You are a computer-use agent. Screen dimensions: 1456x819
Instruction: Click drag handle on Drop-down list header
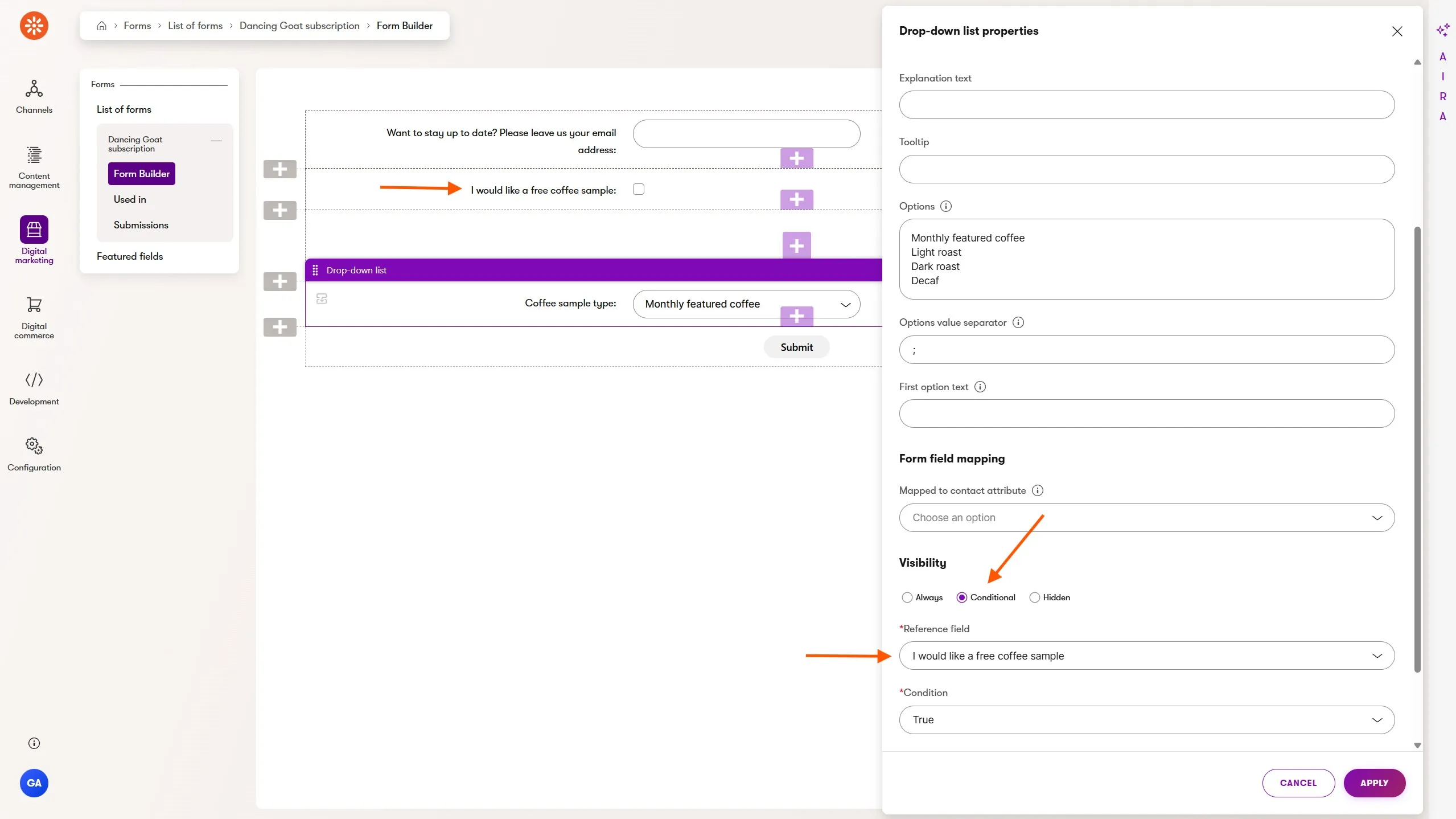coord(315,270)
